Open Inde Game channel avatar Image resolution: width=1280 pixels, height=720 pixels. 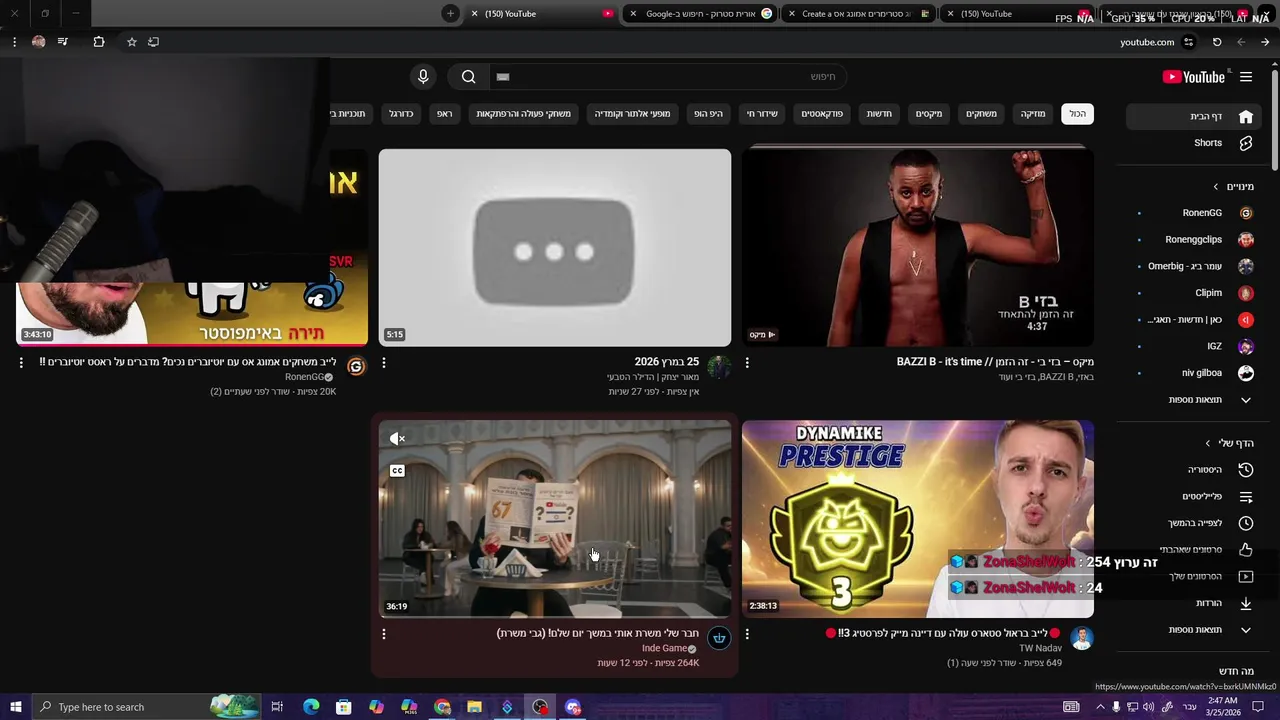(719, 638)
